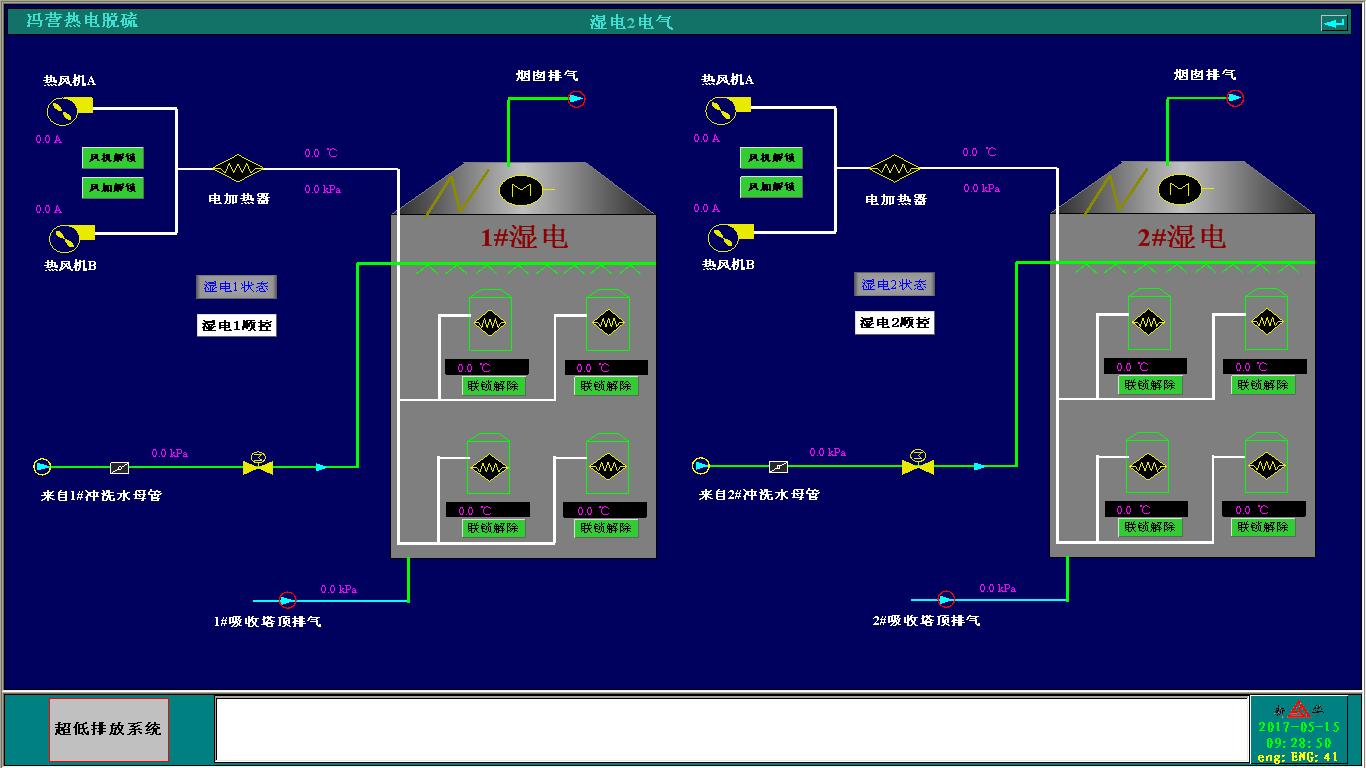The width and height of the screenshot is (1366, 768).
Task: Toggle 风机解锁 for unit 1 fans
Action: coord(112,158)
